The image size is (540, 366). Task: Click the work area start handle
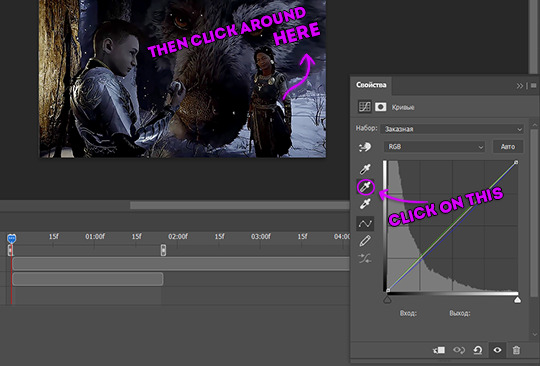click(x=10, y=250)
